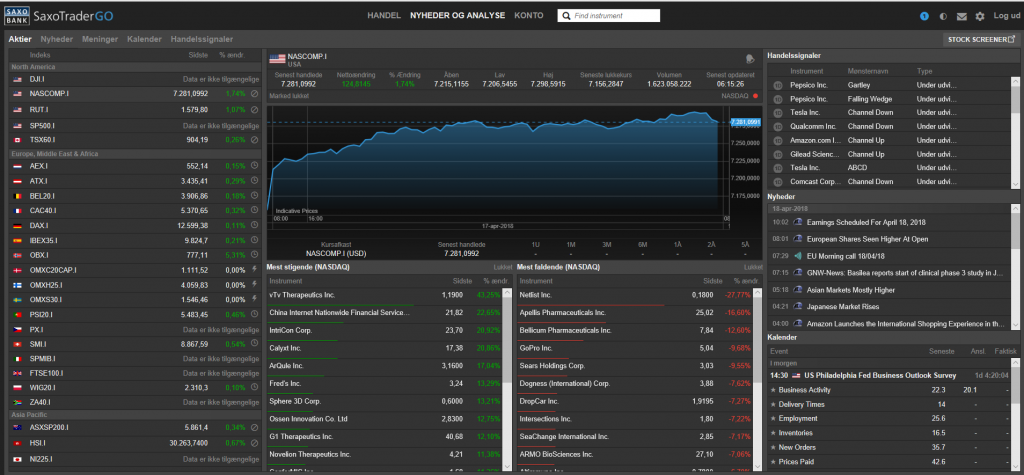Select the GoPro Inc. row

(634, 348)
